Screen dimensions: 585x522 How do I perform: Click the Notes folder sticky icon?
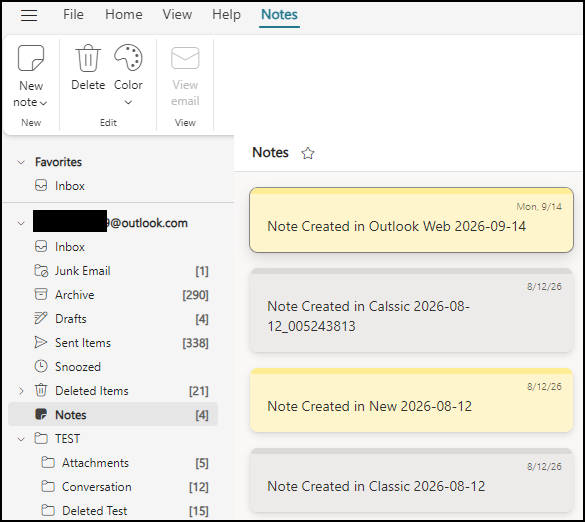[x=41, y=414]
